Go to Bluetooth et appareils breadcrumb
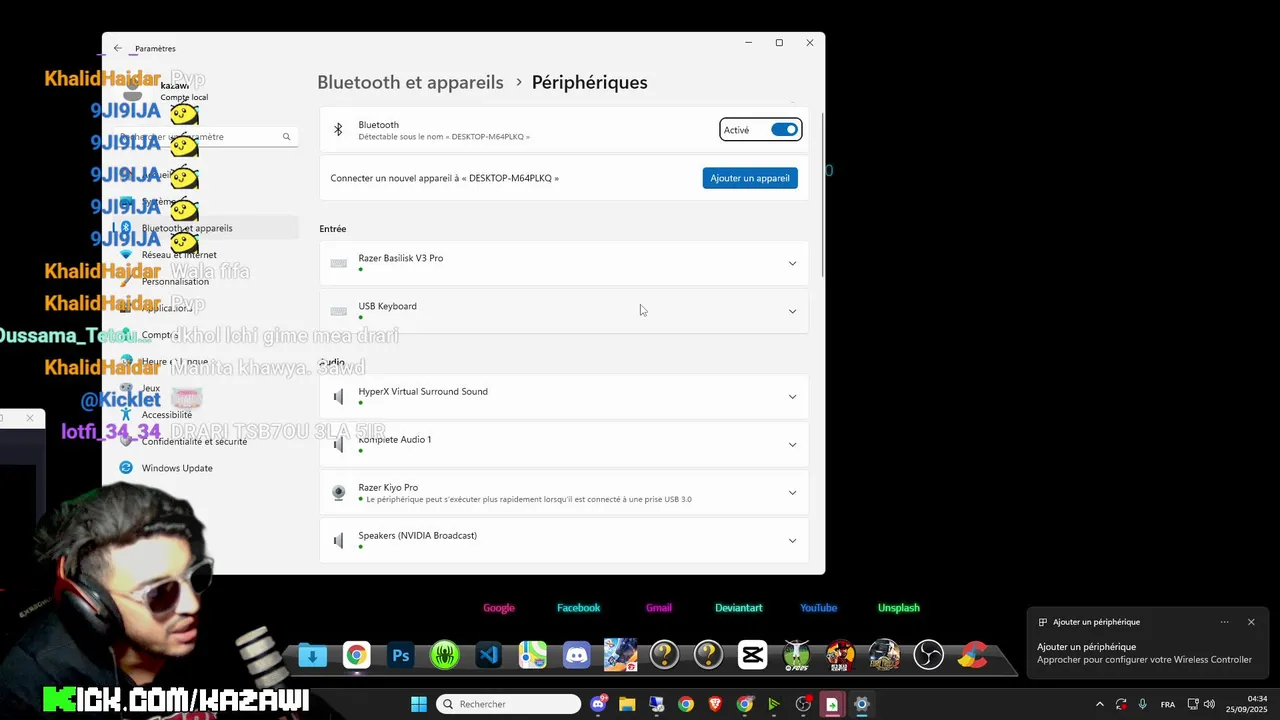 (410, 82)
